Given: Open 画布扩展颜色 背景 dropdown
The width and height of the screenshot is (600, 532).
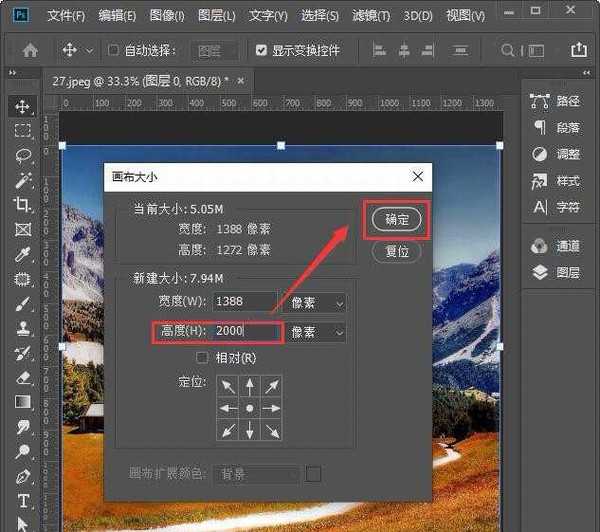Looking at the screenshot, I should point(256,475).
